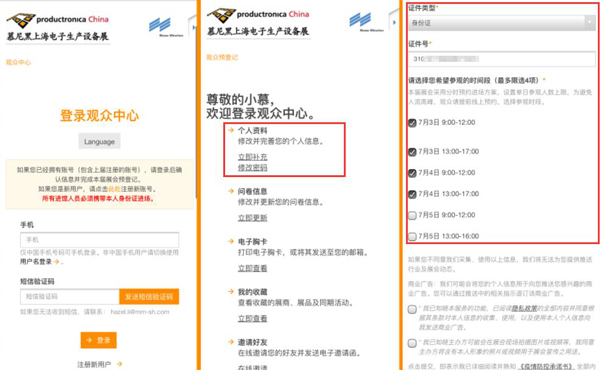Focus the 证件号 ID number field
Screen dimensions: 600x370
pos(502,59)
